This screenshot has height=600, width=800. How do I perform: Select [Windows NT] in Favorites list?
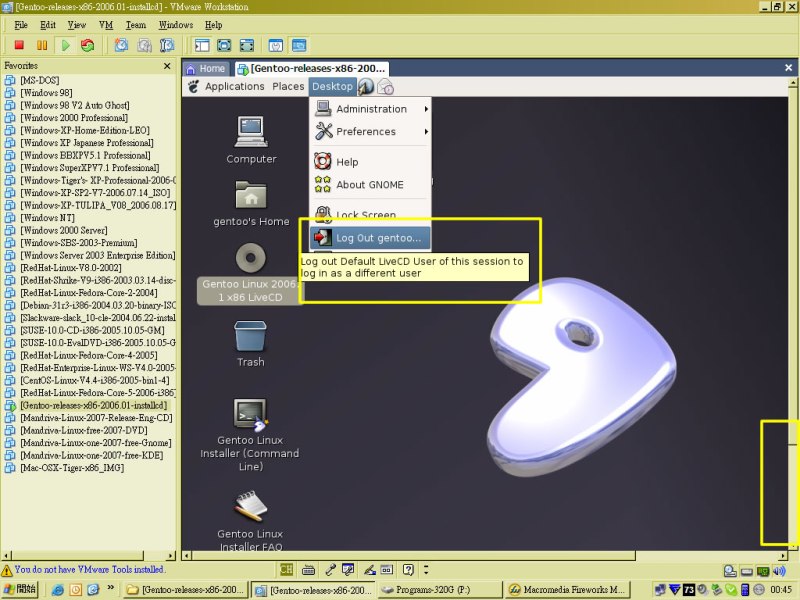click(47, 217)
